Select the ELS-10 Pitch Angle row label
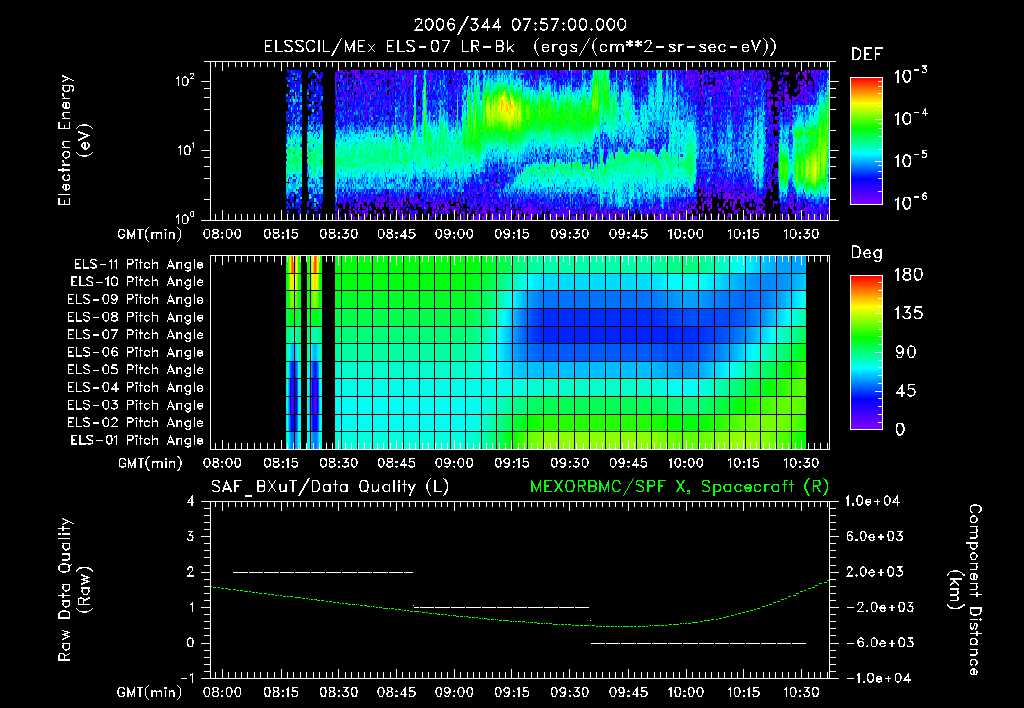This screenshot has height=708, width=1024. (136, 282)
